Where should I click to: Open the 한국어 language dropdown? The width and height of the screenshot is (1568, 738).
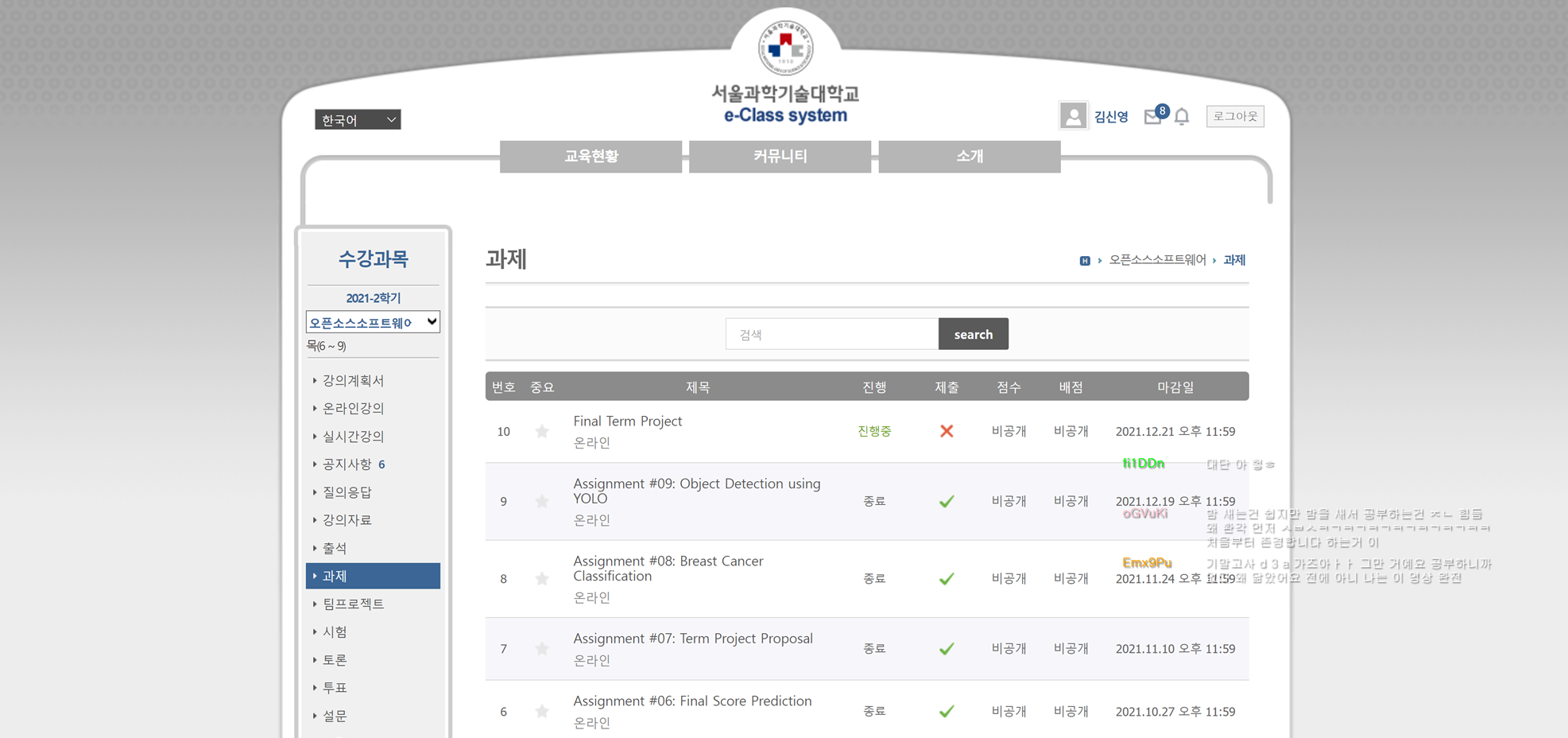[357, 119]
